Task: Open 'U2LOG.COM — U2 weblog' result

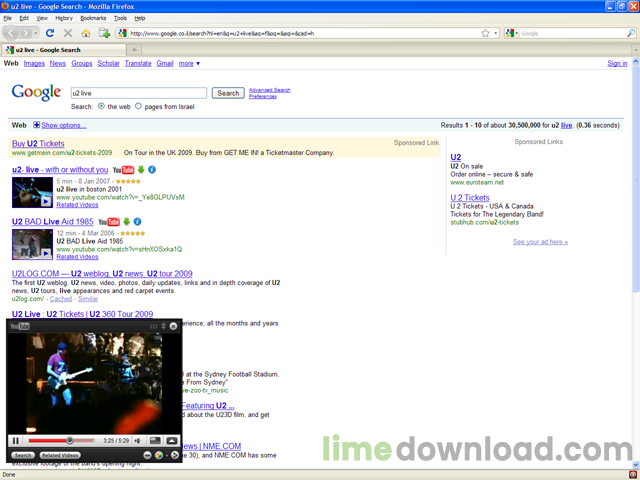Action: click(x=102, y=273)
